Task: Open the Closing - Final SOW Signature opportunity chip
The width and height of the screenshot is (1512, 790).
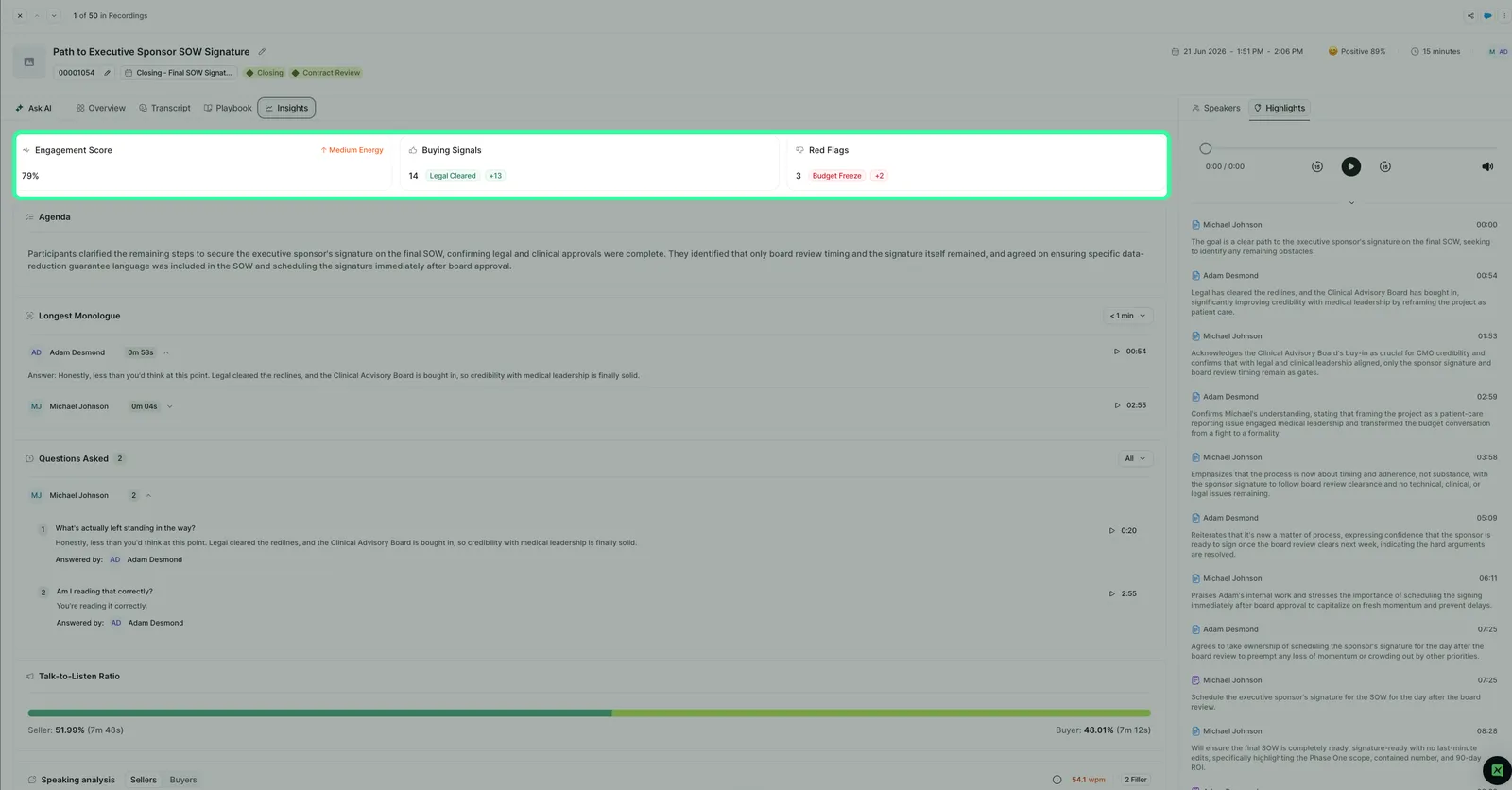Action: [178, 73]
